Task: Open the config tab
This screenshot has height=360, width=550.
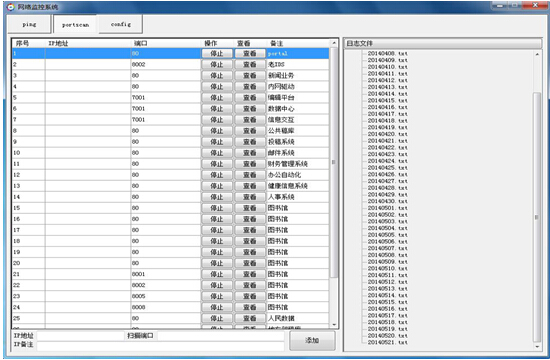Action: pos(121,24)
